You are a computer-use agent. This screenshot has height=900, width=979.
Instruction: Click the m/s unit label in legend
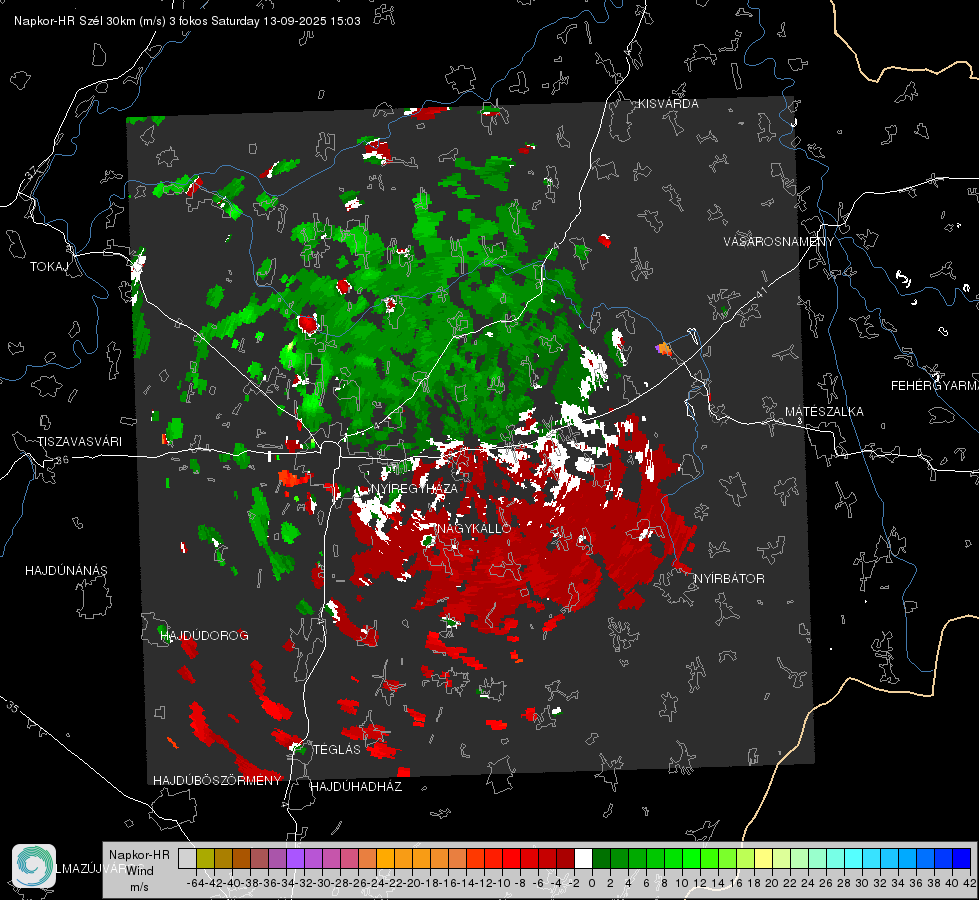(x=139, y=887)
